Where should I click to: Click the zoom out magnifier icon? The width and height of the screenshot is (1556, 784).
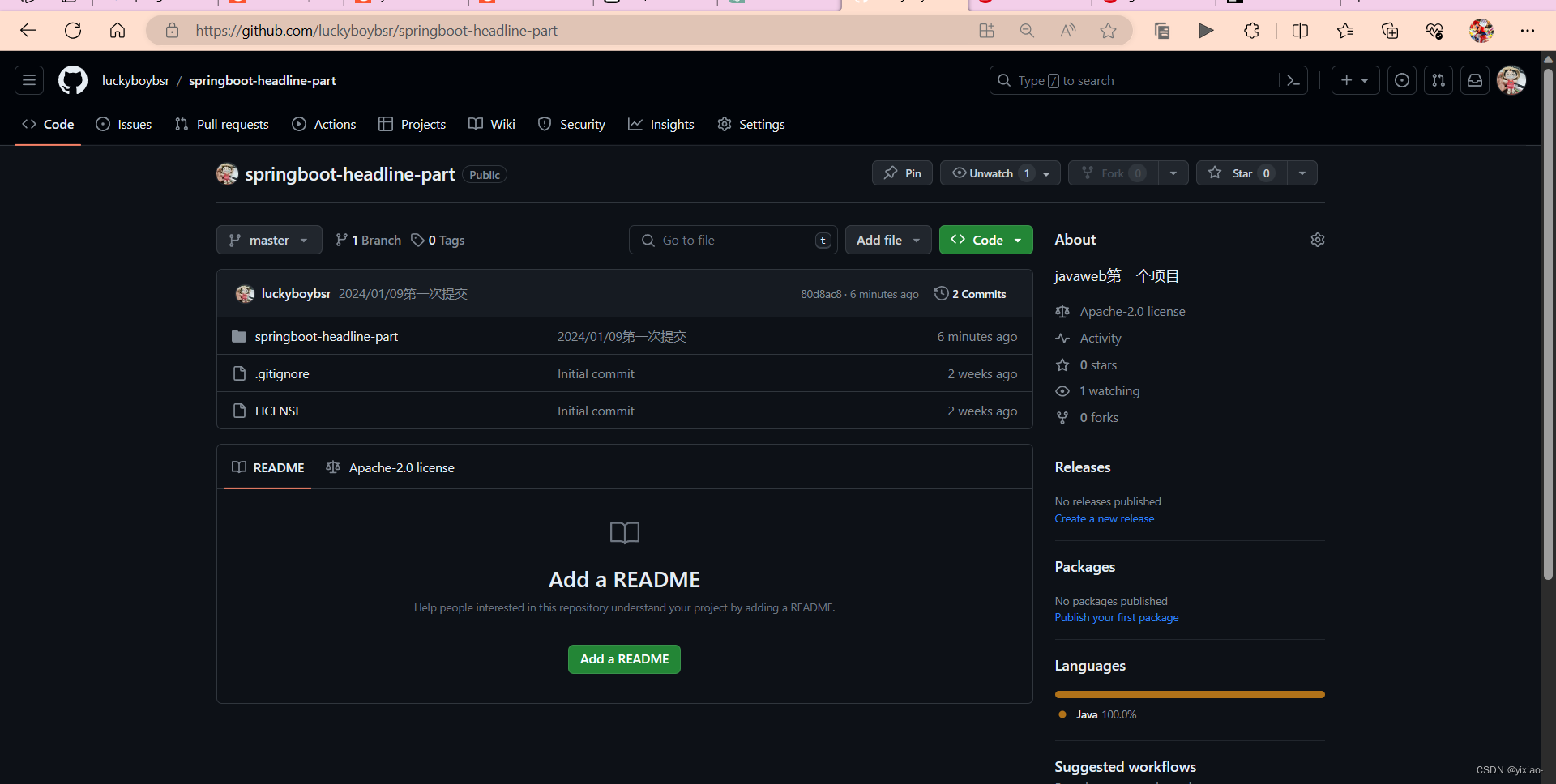(x=1027, y=31)
